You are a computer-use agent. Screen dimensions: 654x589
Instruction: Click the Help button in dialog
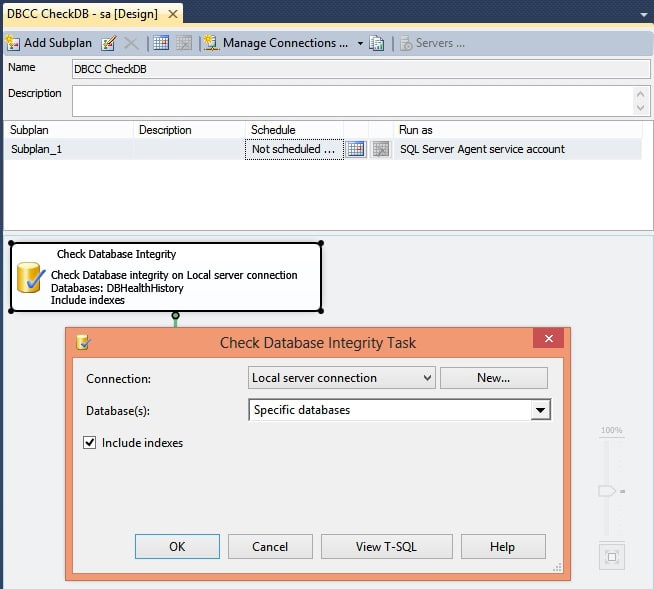(503, 546)
